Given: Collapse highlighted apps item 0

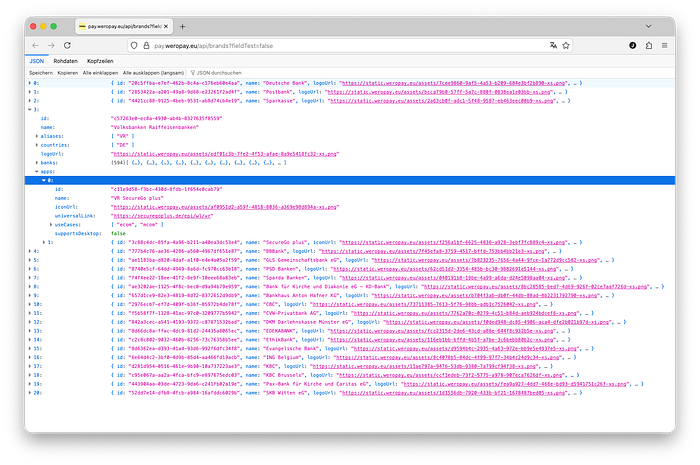Looking at the screenshot, I should point(44,180).
